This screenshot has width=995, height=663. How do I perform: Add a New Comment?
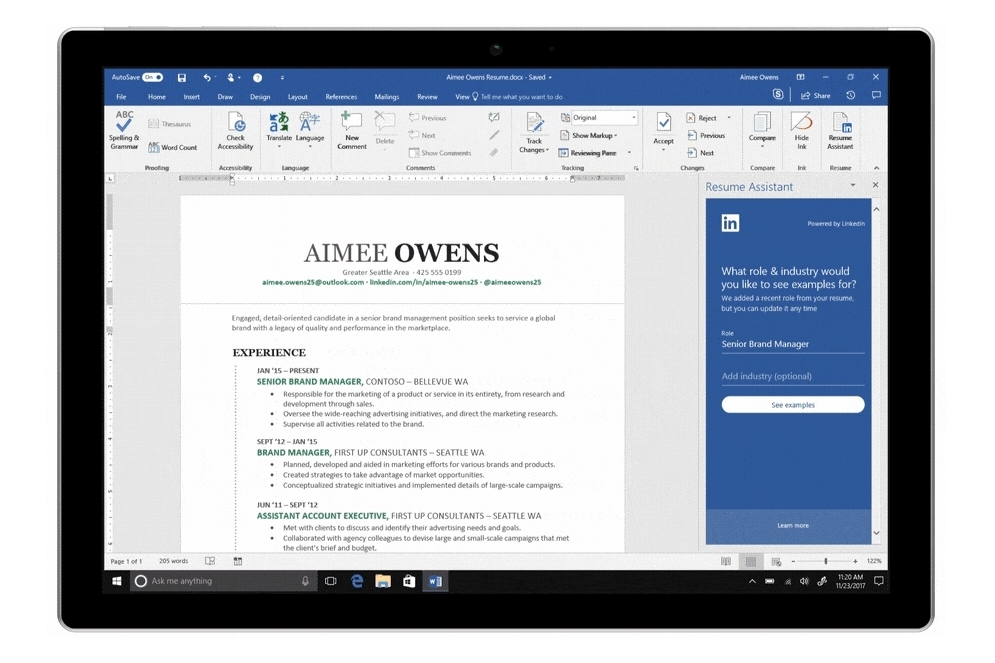[x=352, y=131]
